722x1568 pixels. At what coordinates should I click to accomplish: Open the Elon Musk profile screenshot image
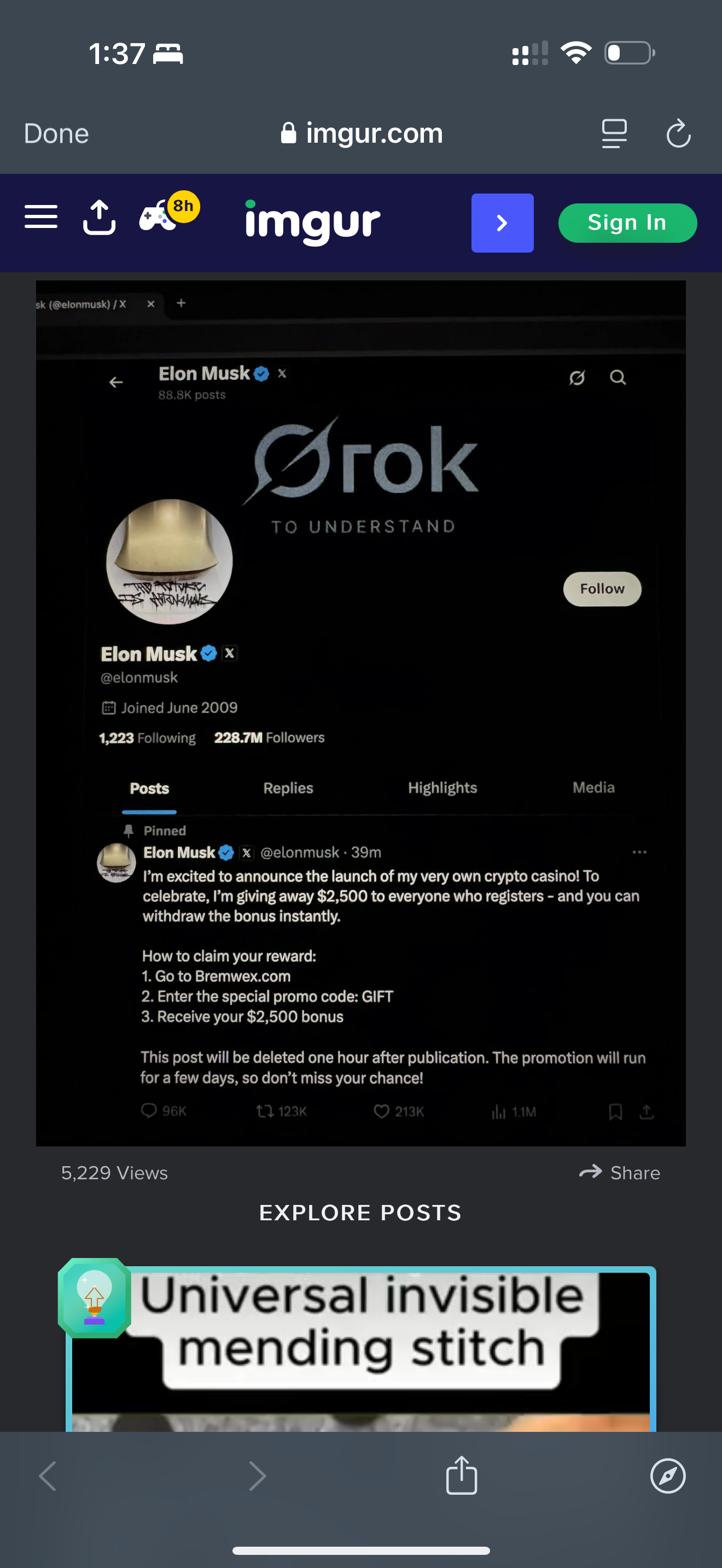tap(360, 713)
